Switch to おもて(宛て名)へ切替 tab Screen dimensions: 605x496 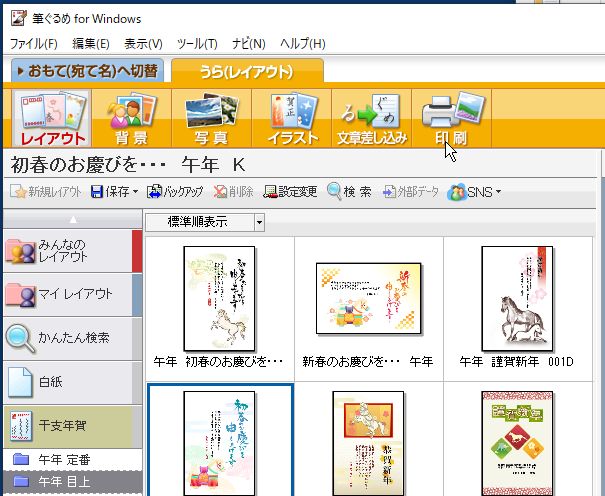click(x=88, y=71)
